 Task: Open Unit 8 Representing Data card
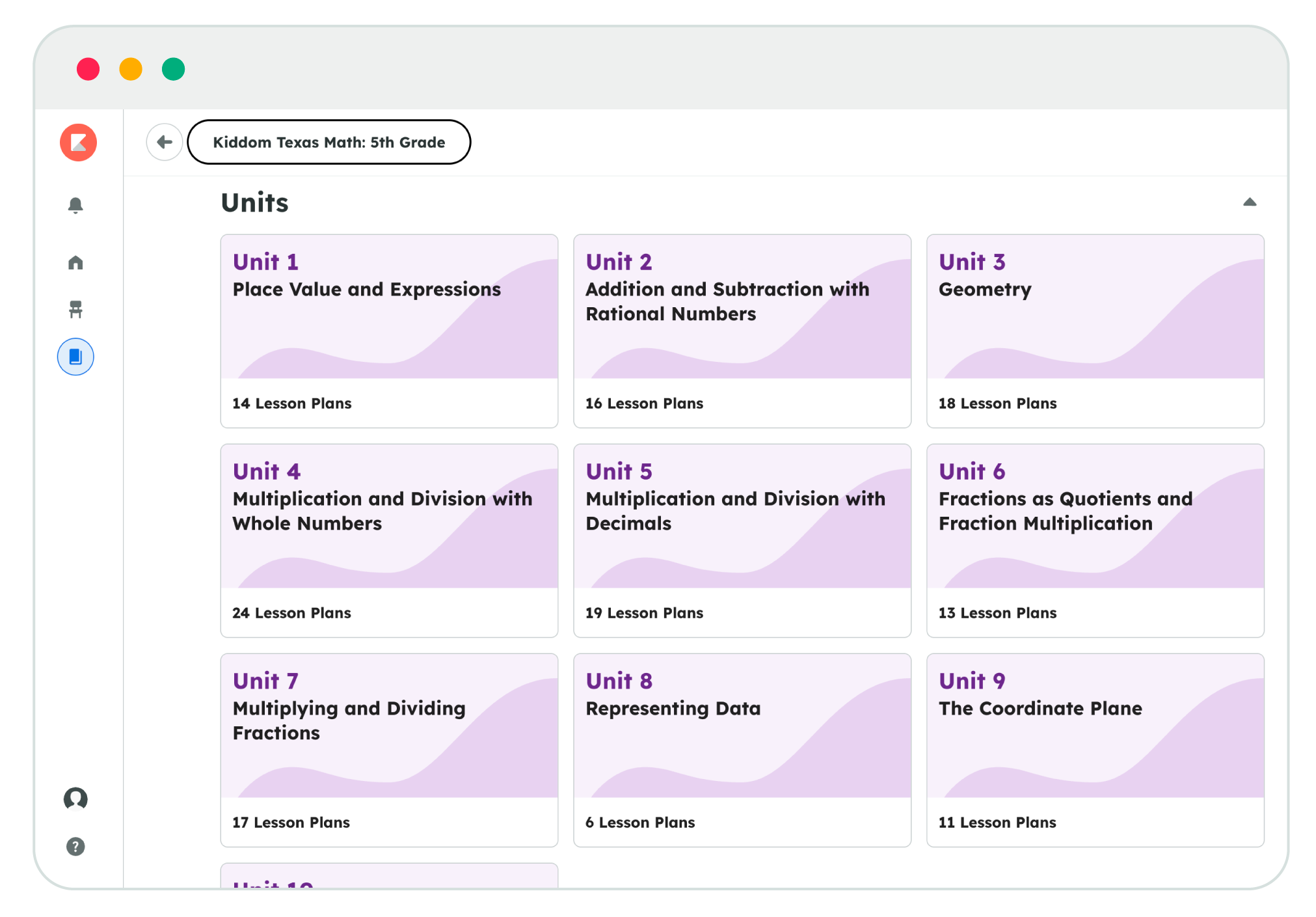pos(742,750)
